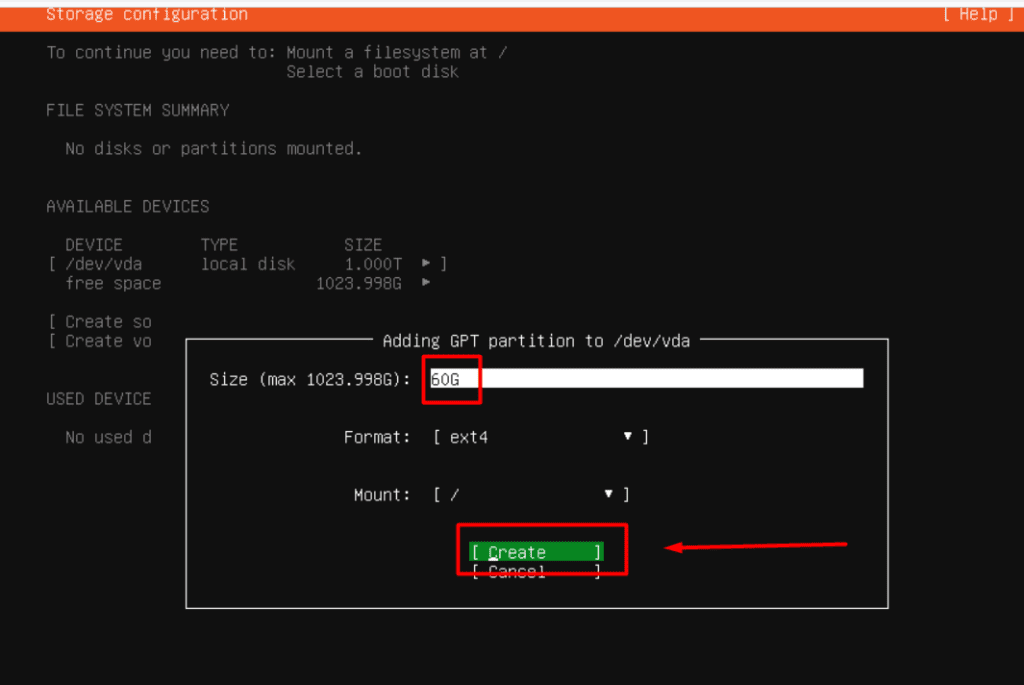Focus the Size input field containing 60G
This screenshot has width=1024, height=685.
coord(644,378)
